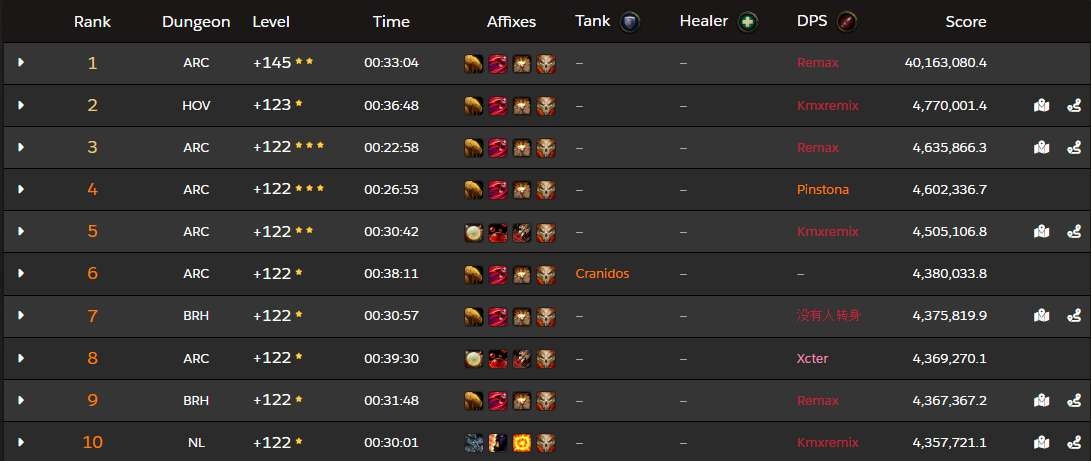Viewport: 1091px width, 461px height.
Task: Expand the rank 1 run details arrow
Action: click(21, 63)
